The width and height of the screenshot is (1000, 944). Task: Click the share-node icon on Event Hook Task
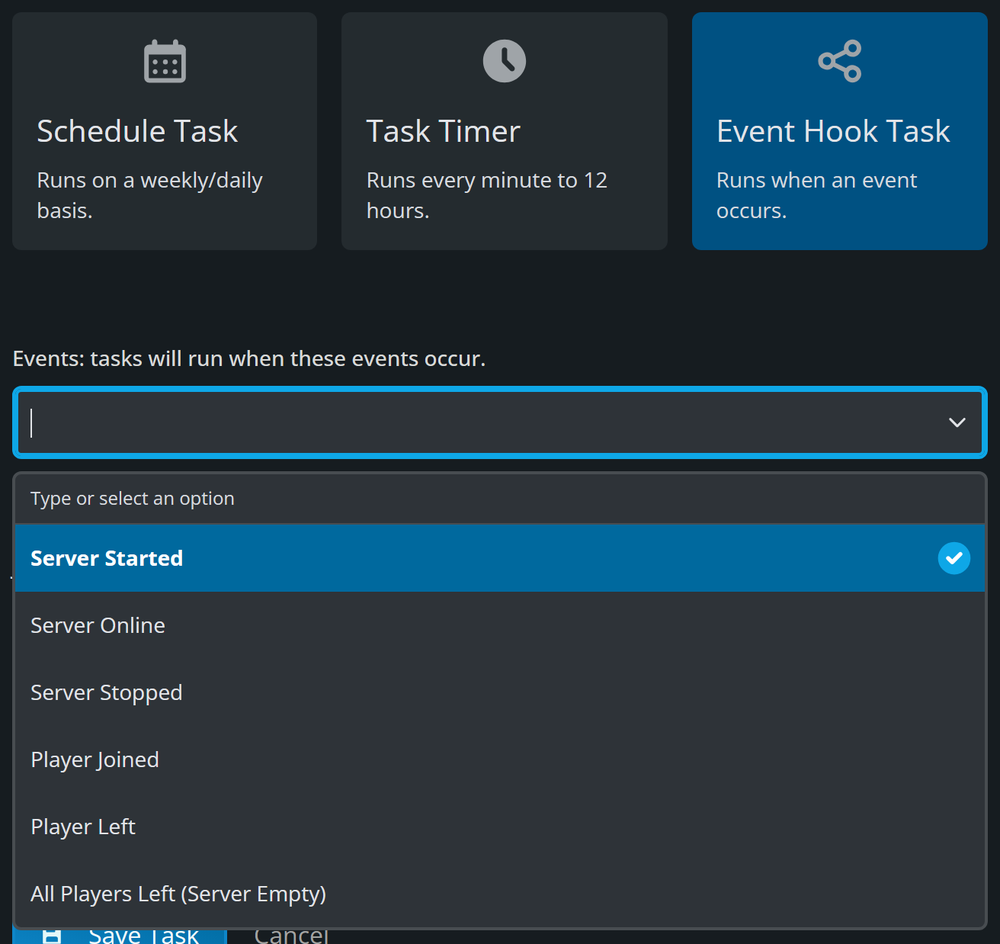coord(839,61)
